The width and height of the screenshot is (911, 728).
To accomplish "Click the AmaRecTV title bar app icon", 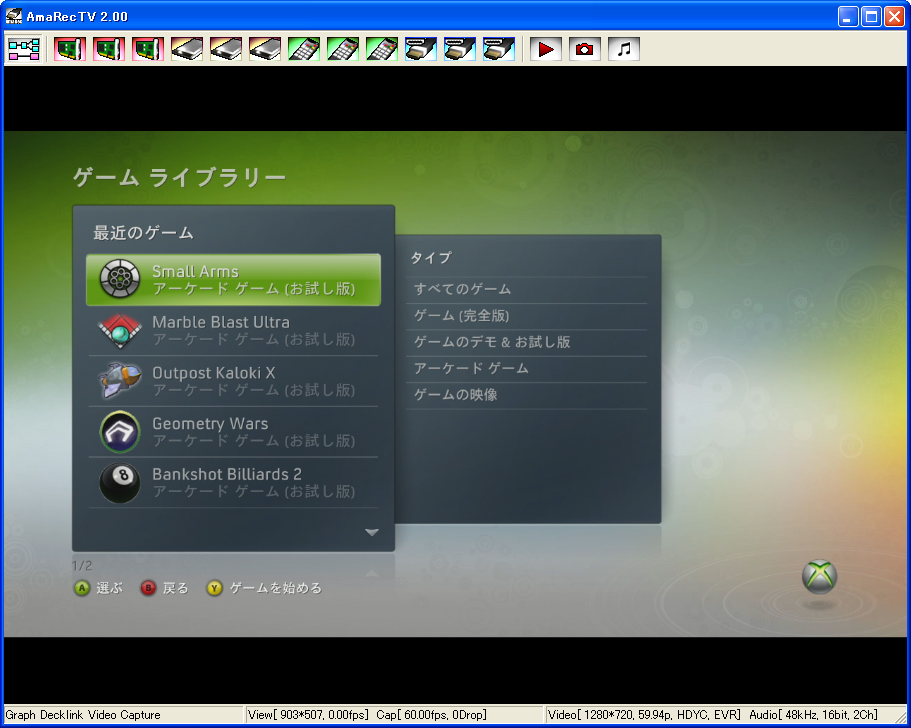I will (13, 16).
